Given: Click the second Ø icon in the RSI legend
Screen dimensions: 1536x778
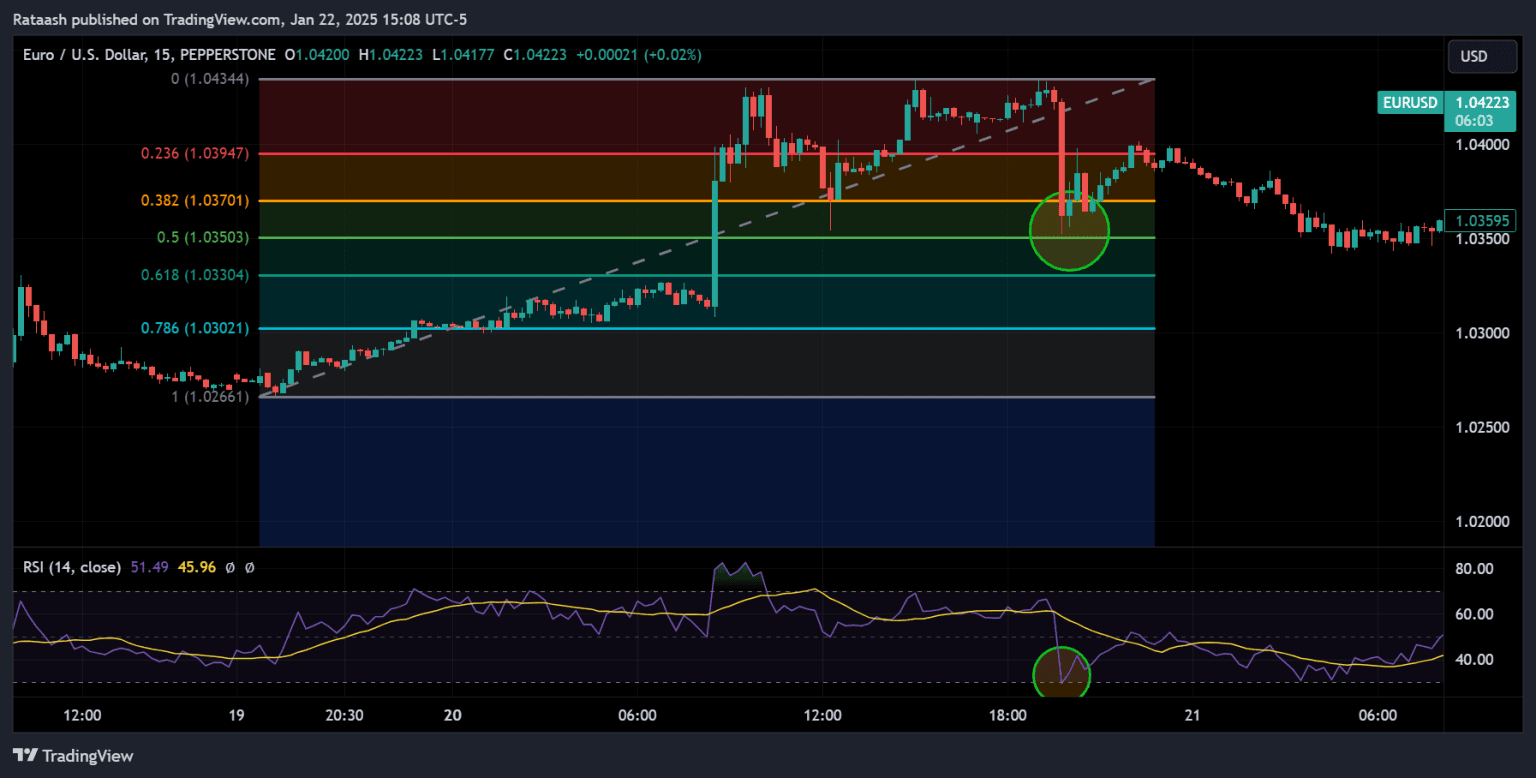Looking at the screenshot, I should pos(250,566).
